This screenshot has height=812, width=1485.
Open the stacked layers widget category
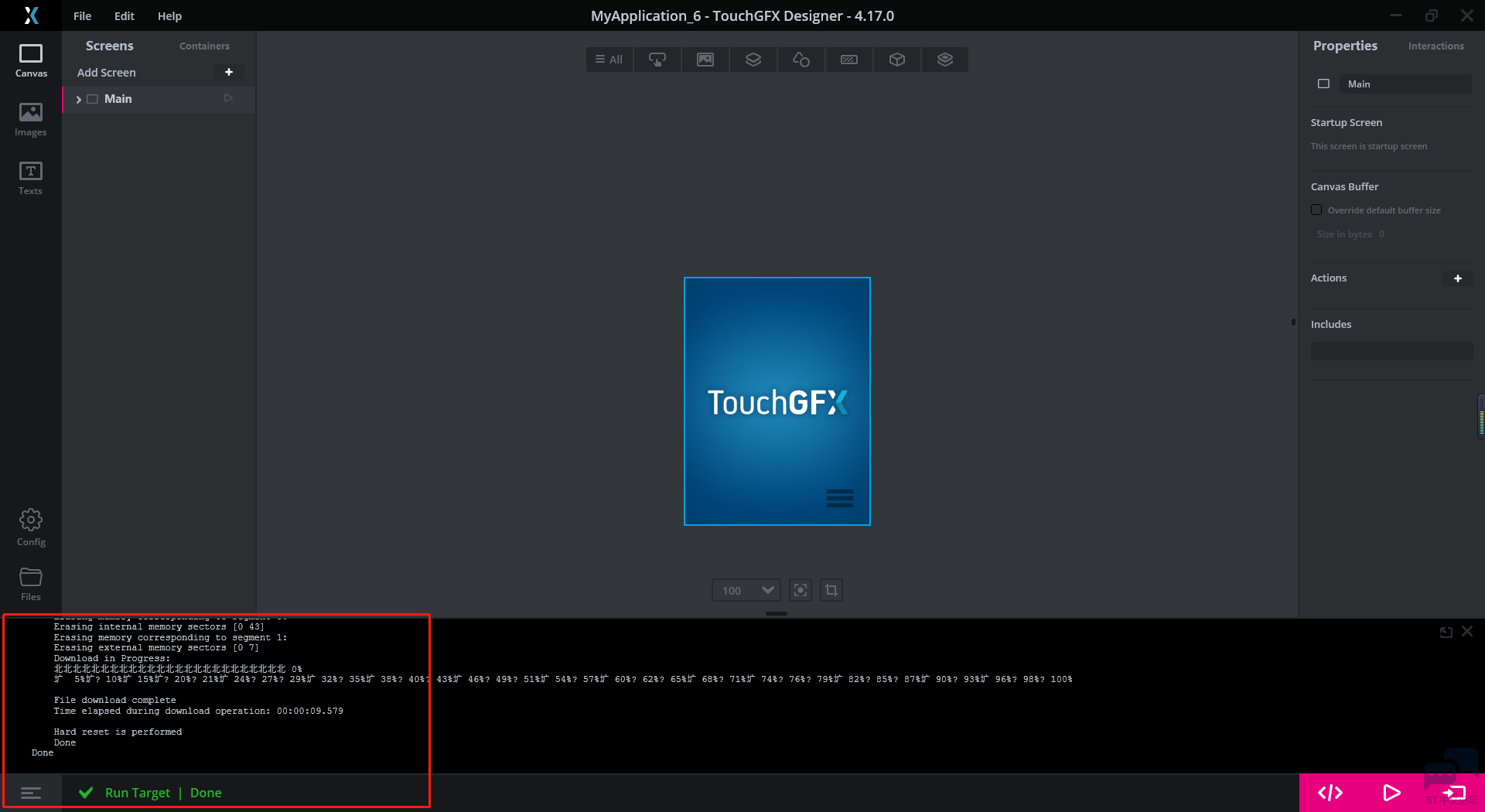point(945,60)
